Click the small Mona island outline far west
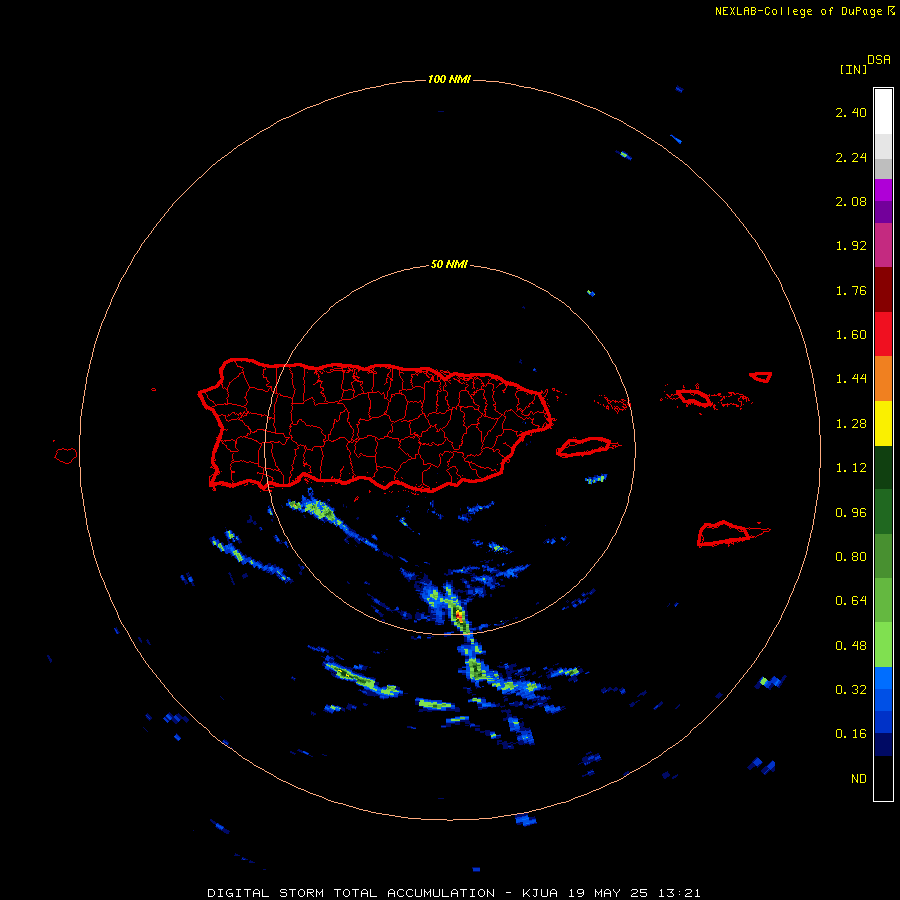The height and width of the screenshot is (900, 900). 66,456
